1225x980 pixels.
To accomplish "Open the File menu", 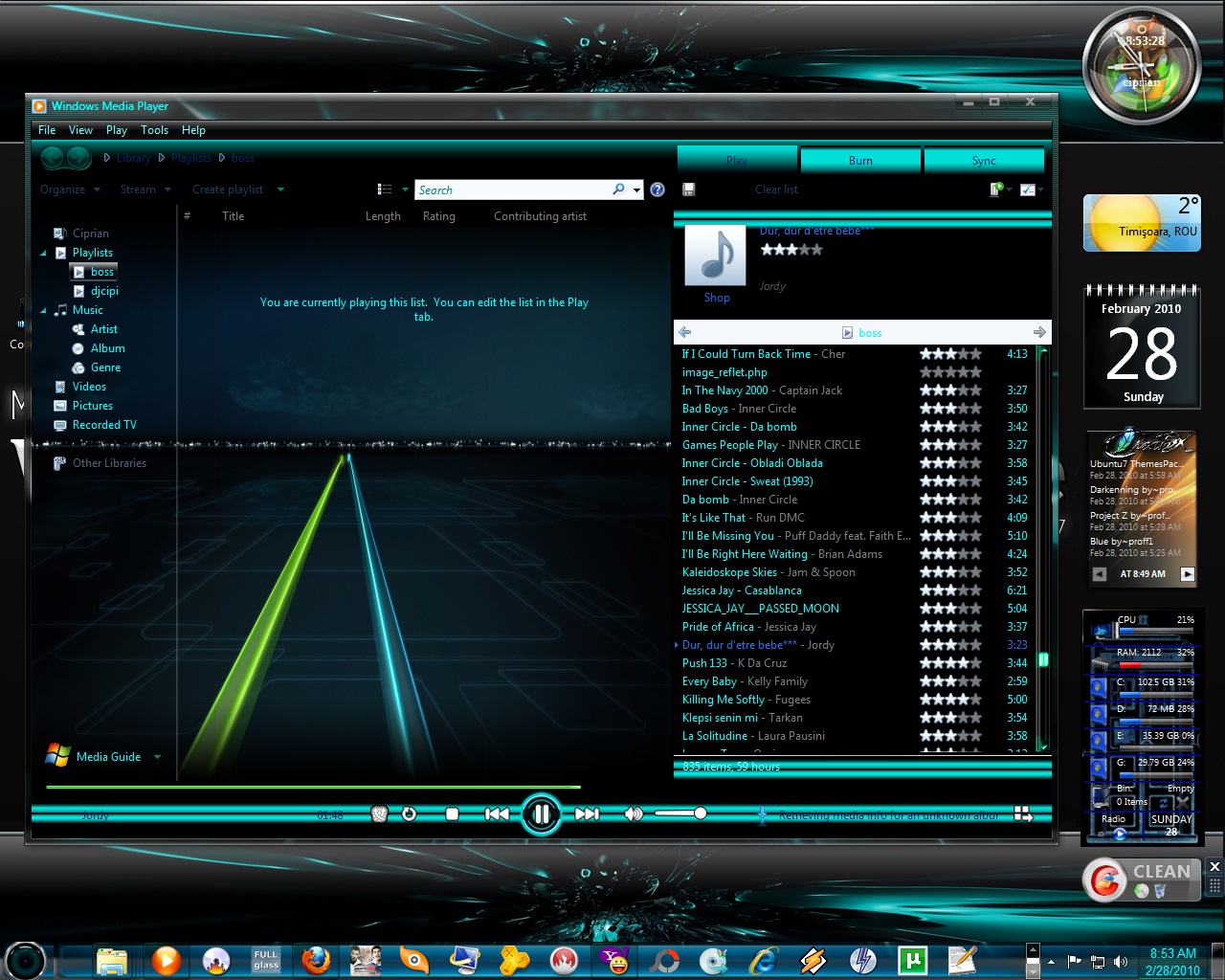I will click(x=47, y=130).
